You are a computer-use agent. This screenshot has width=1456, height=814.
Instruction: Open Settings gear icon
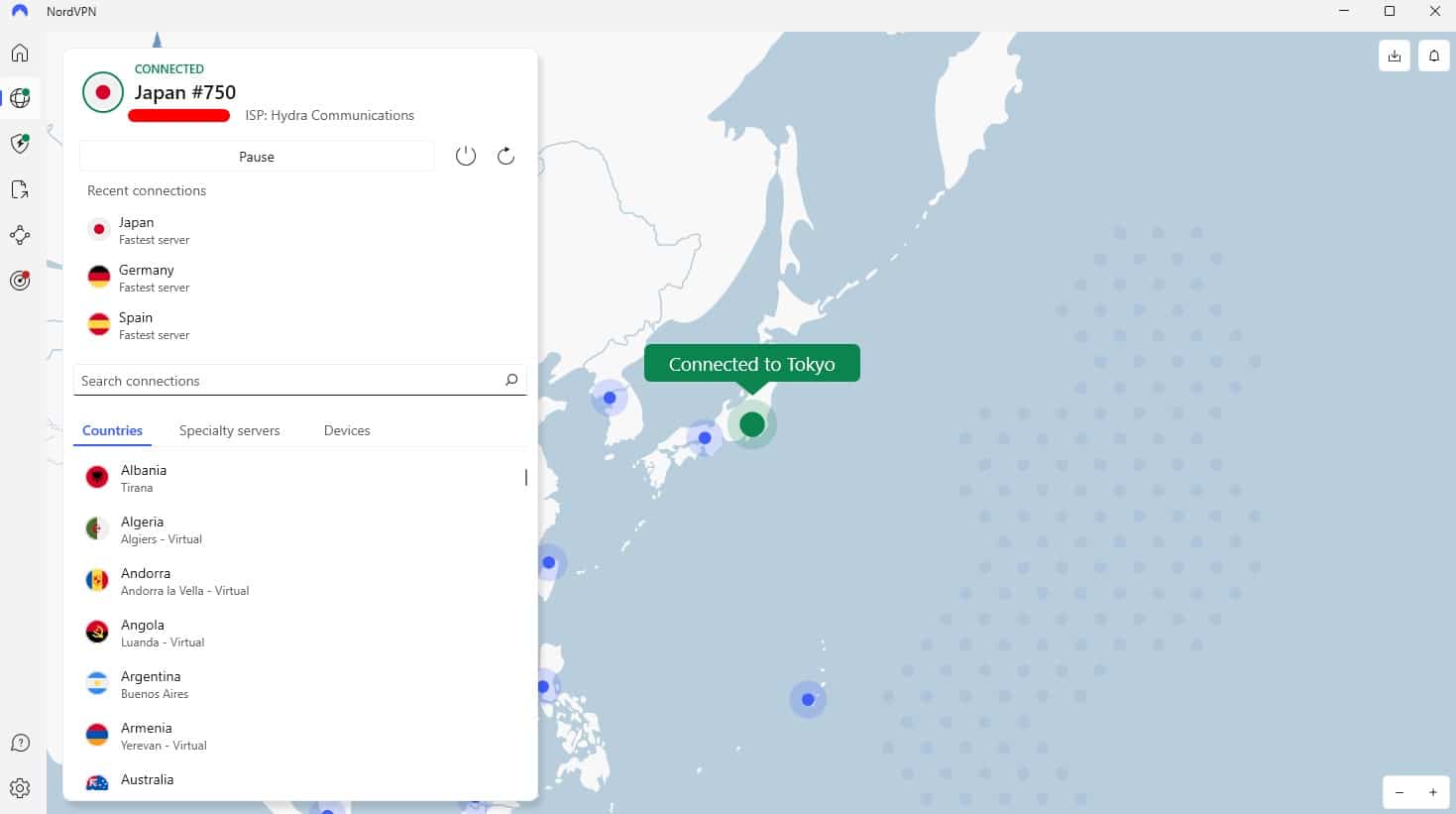(20, 789)
